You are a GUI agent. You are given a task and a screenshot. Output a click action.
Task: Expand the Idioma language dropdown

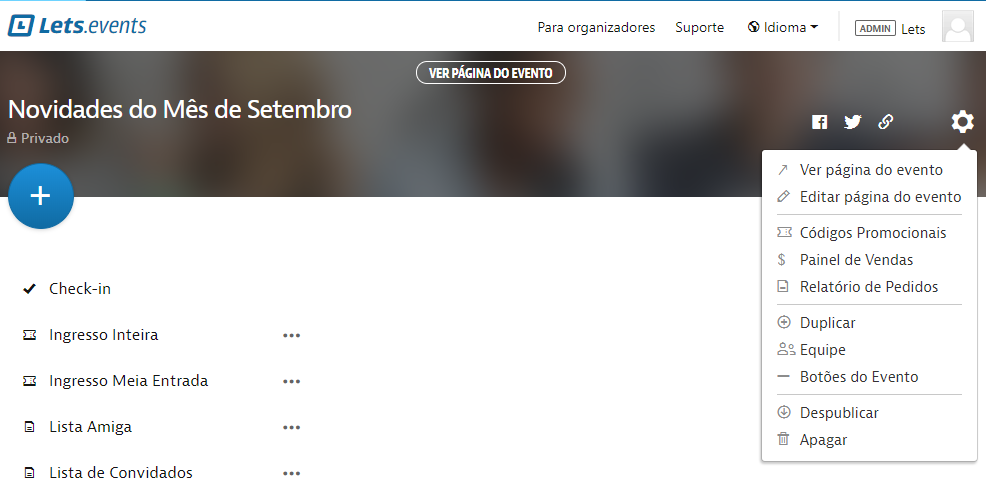pyautogui.click(x=783, y=27)
